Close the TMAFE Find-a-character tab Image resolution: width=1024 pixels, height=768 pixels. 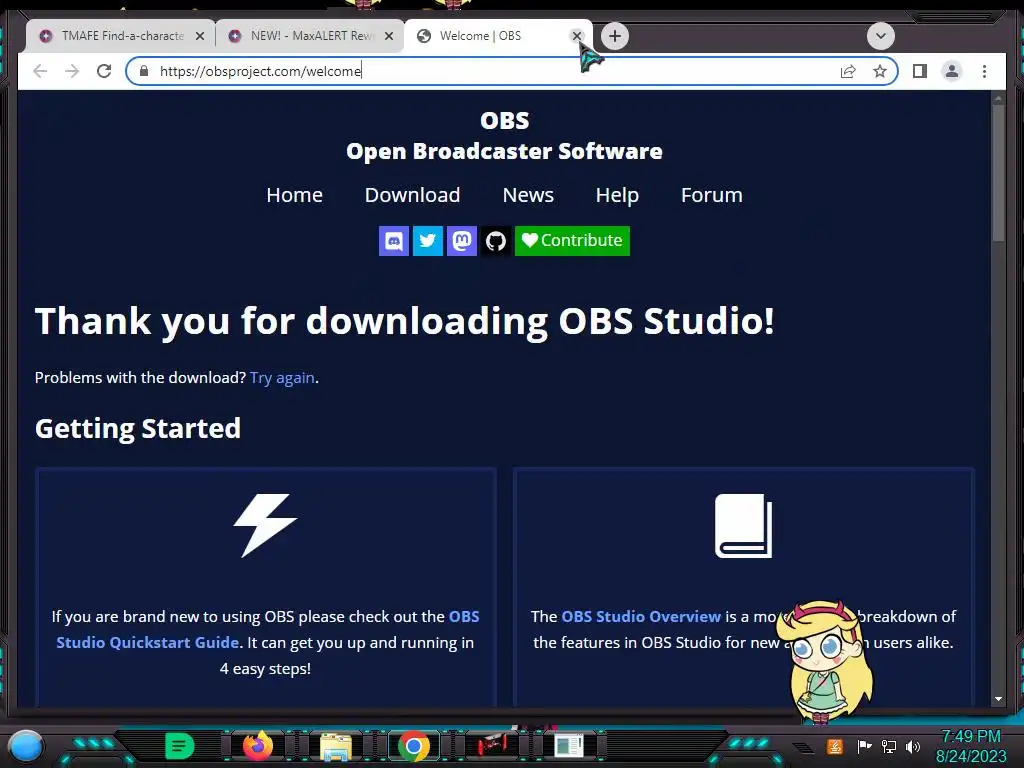click(200, 36)
